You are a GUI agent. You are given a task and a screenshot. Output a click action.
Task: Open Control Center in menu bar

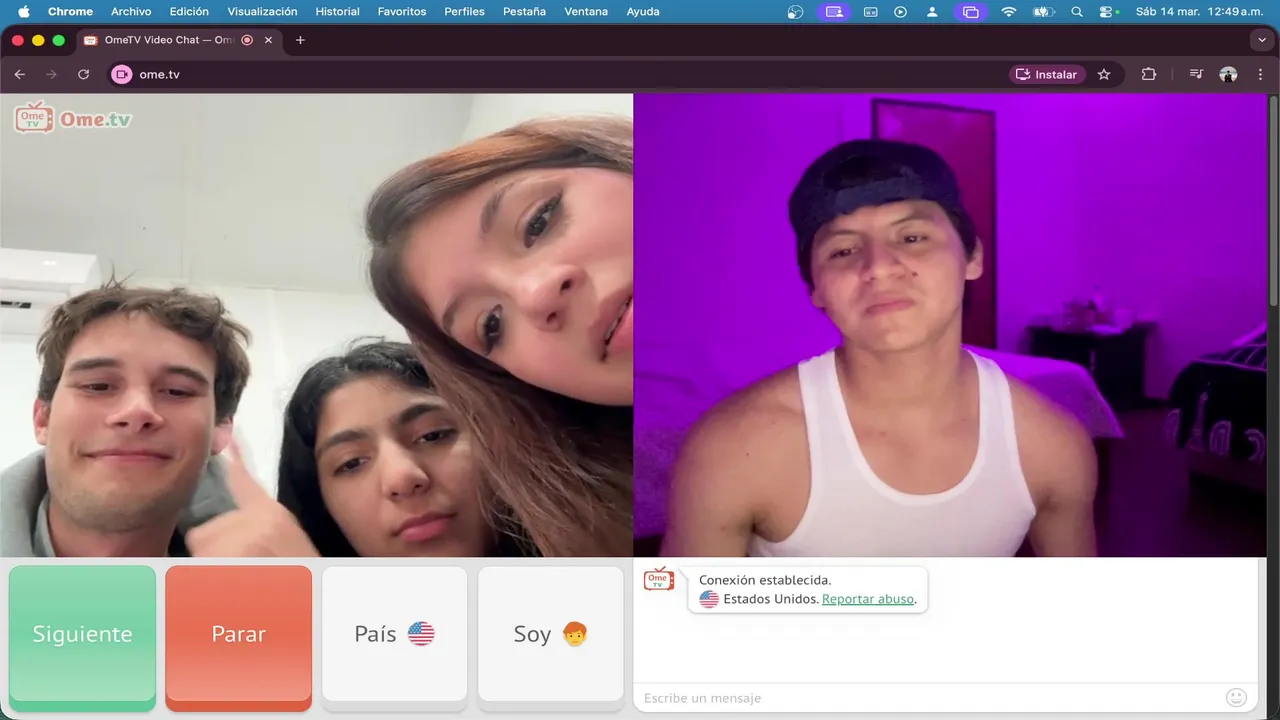click(1107, 12)
